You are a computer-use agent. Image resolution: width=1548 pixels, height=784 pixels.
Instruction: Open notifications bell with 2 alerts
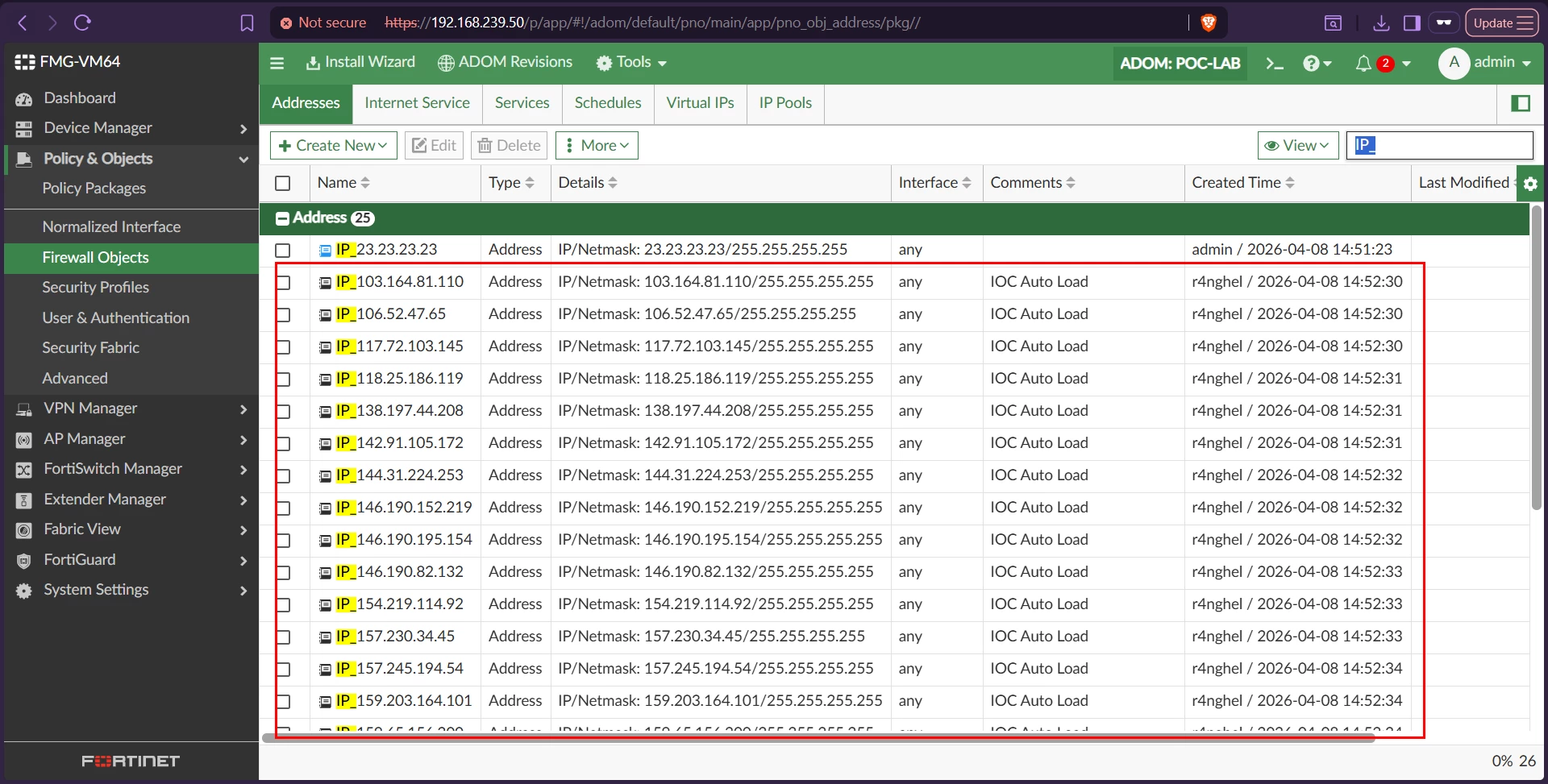(x=1382, y=63)
